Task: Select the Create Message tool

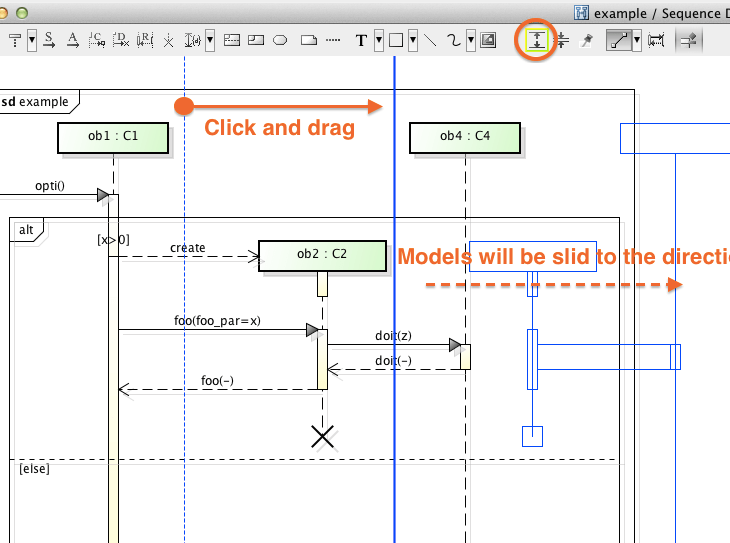Action: 97,41
